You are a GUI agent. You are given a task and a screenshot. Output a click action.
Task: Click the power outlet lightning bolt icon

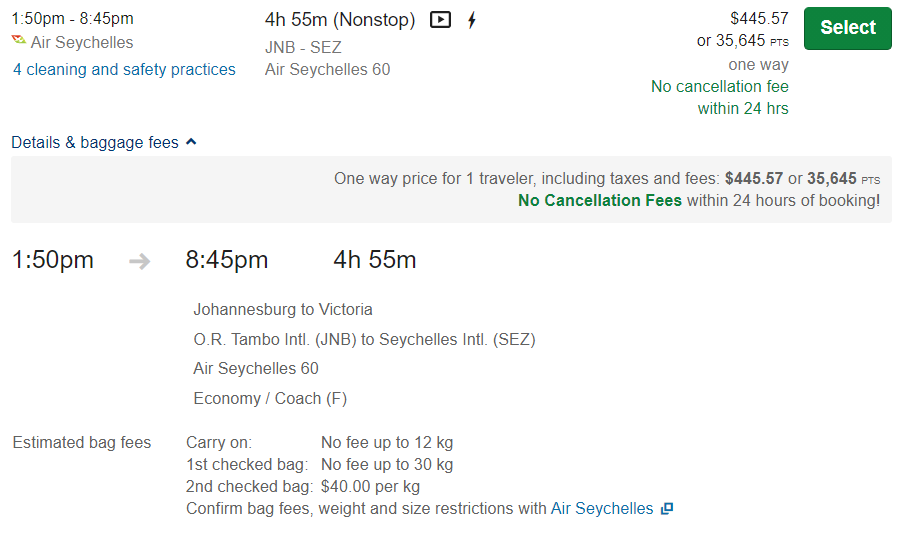(x=472, y=20)
